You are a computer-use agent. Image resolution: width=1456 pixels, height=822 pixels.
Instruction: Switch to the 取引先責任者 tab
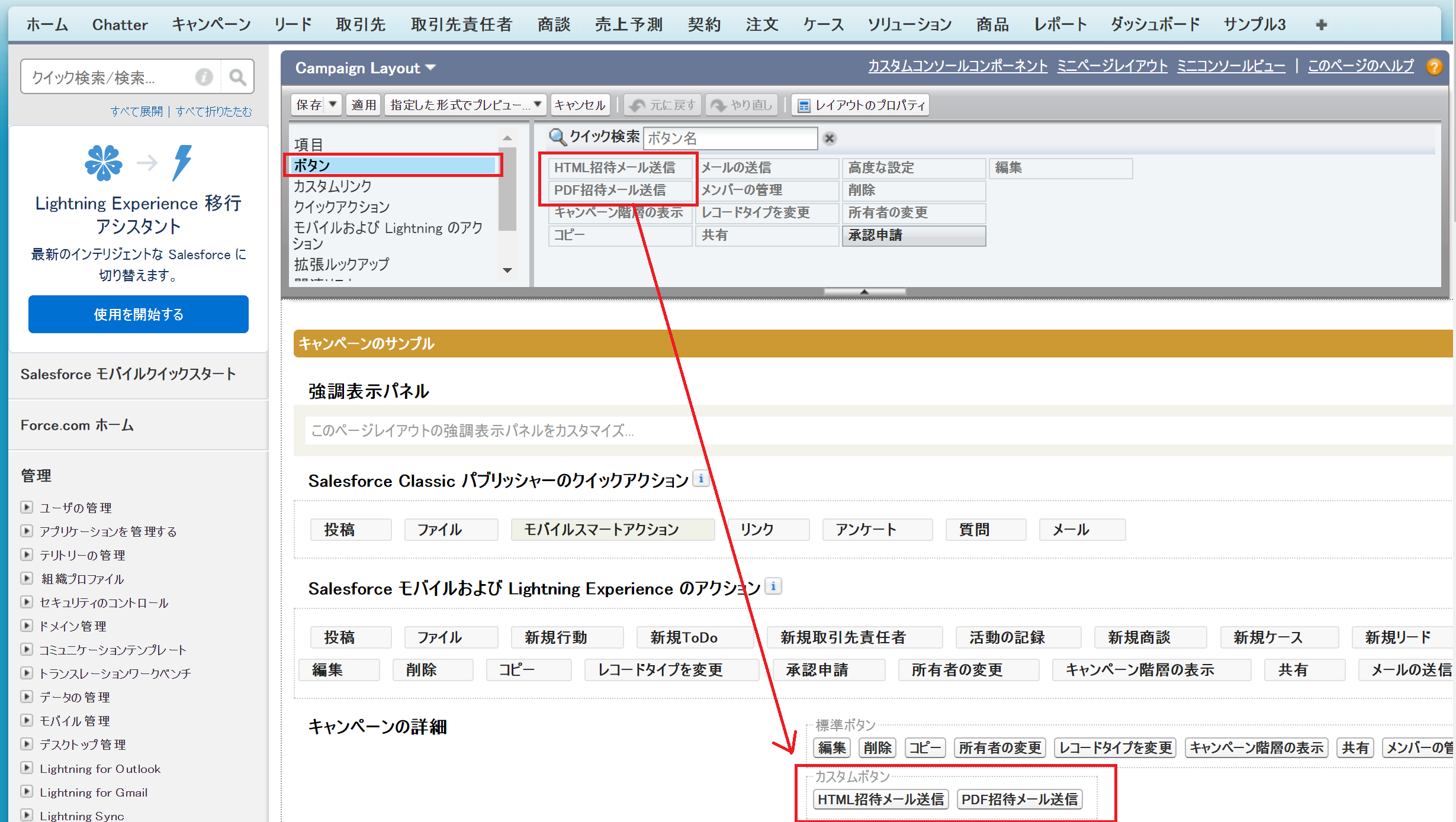point(461,25)
